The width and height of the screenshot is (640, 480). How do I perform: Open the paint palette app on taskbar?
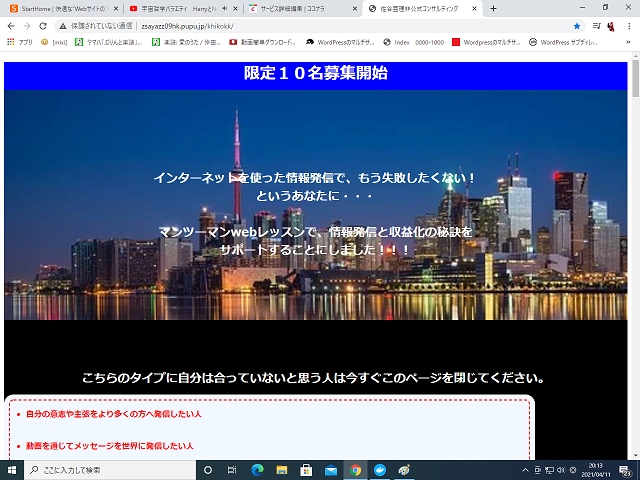tap(404, 470)
